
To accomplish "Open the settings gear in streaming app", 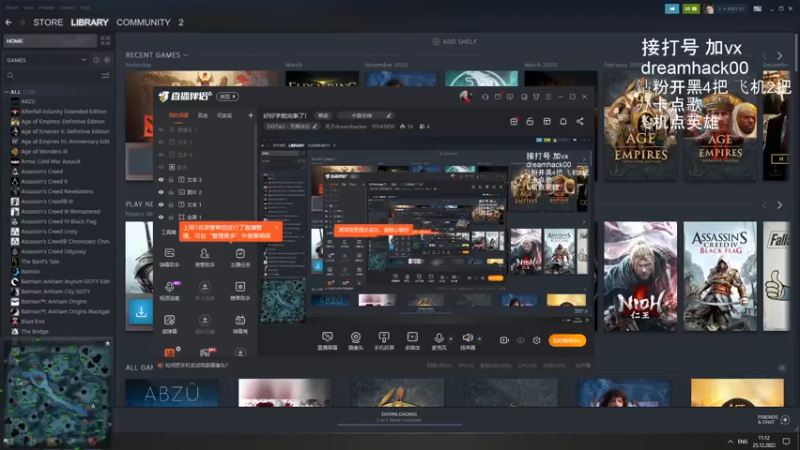I will click(x=537, y=340).
